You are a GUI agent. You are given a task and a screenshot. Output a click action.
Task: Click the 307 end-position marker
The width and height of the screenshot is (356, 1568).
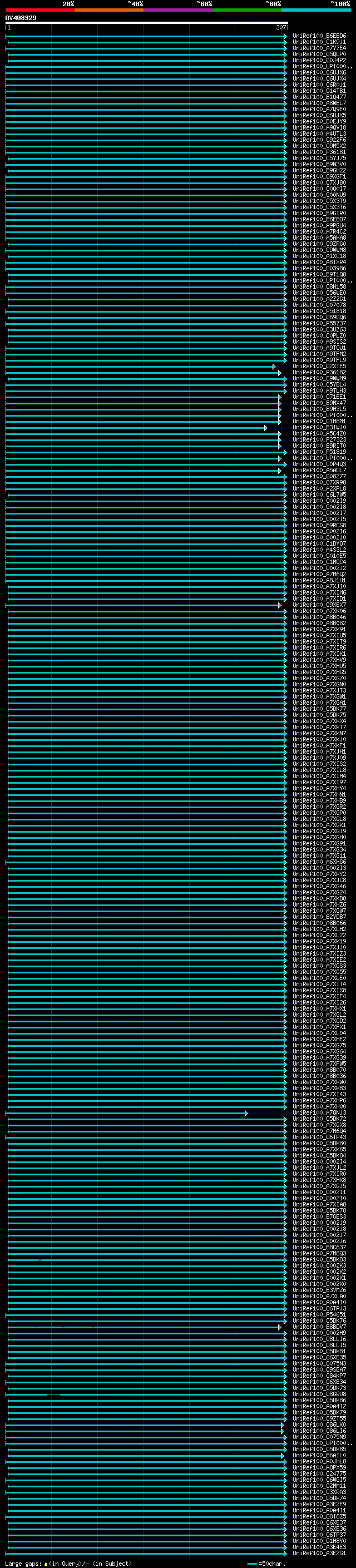coord(280,27)
